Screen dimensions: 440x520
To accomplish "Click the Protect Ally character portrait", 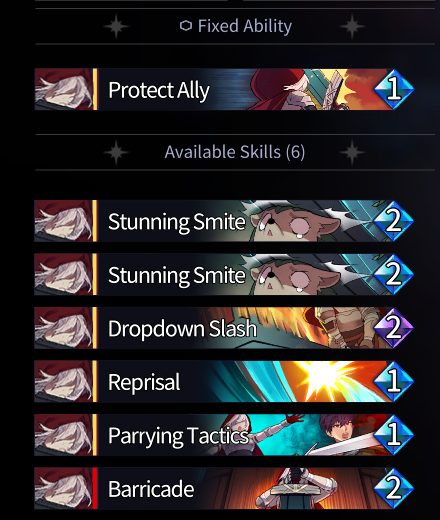I will 63,89.
